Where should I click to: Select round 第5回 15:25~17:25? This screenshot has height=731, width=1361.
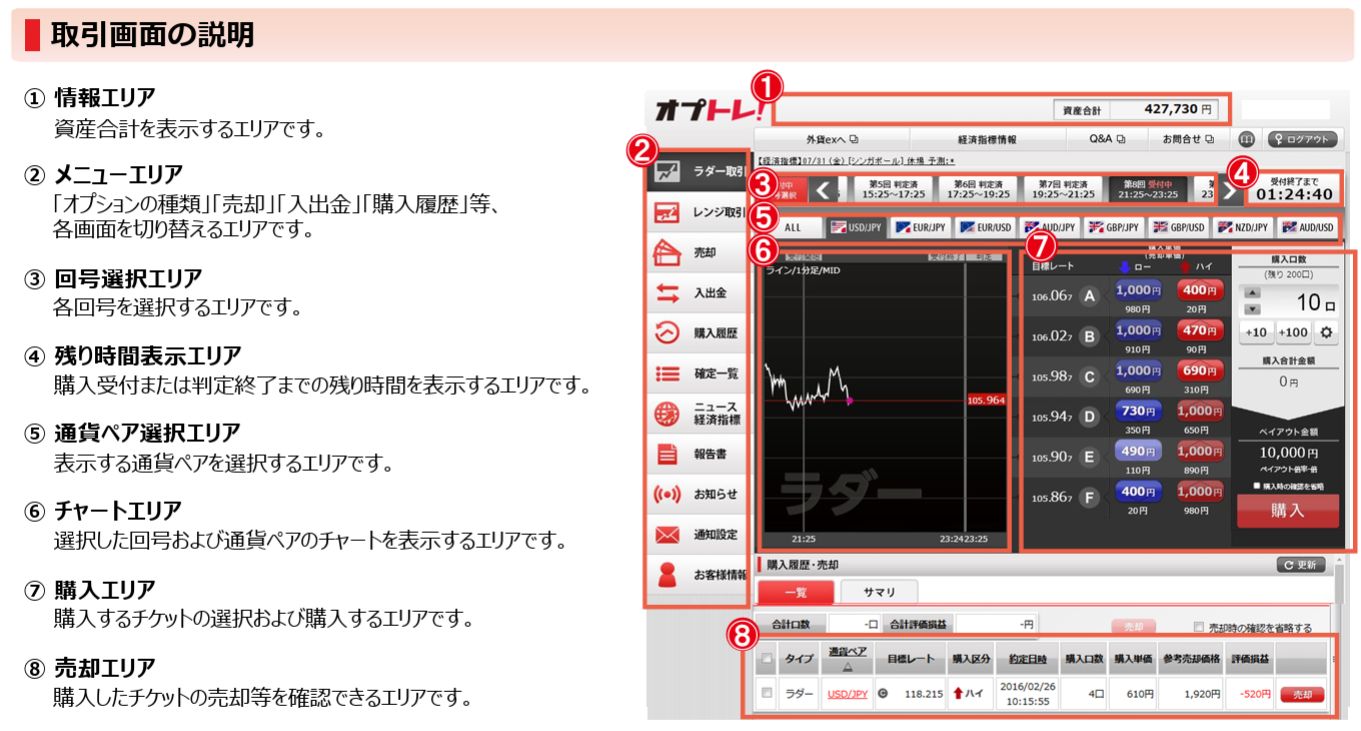tap(894, 188)
